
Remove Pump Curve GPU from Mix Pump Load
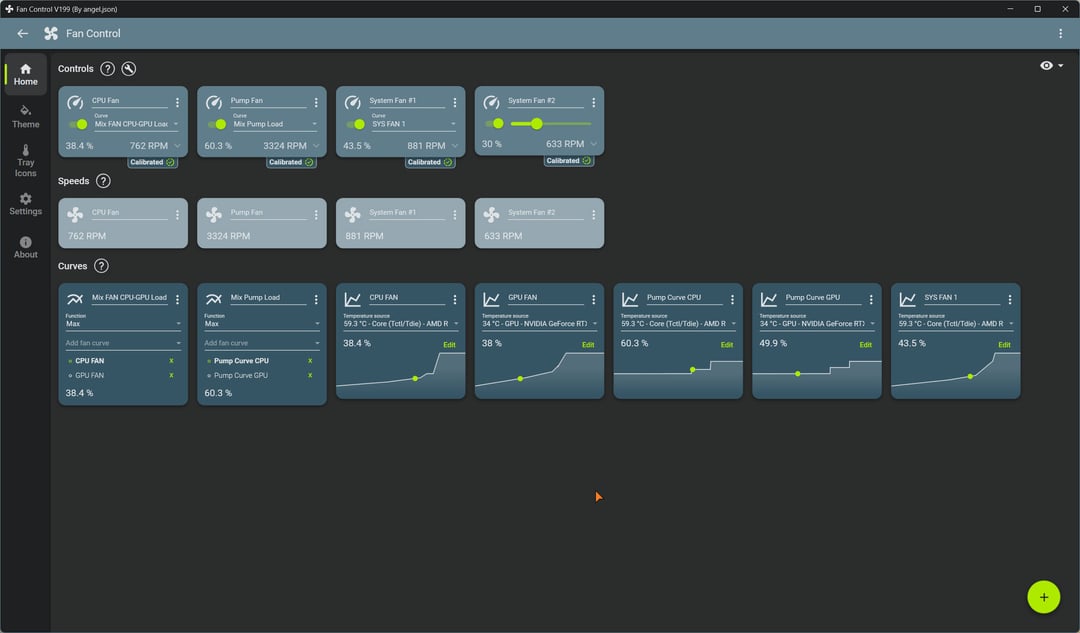click(x=310, y=375)
